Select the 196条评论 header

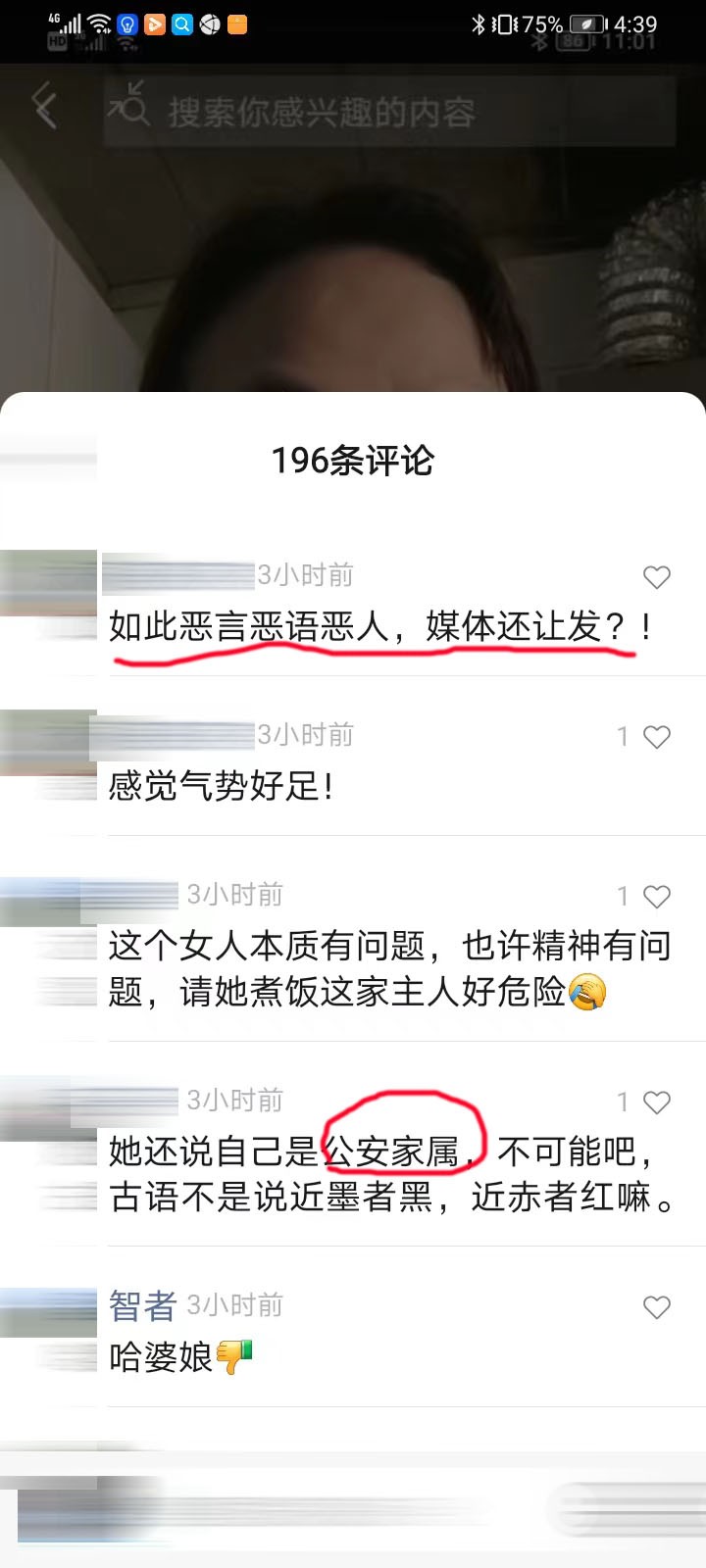click(353, 460)
